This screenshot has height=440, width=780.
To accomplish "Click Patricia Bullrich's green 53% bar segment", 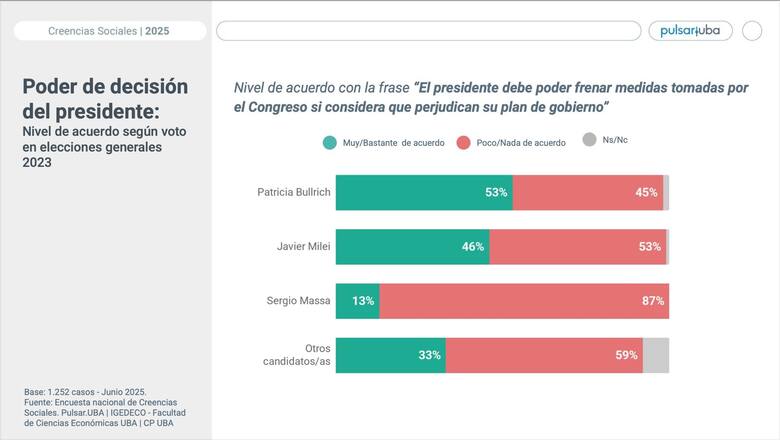I will [x=424, y=192].
